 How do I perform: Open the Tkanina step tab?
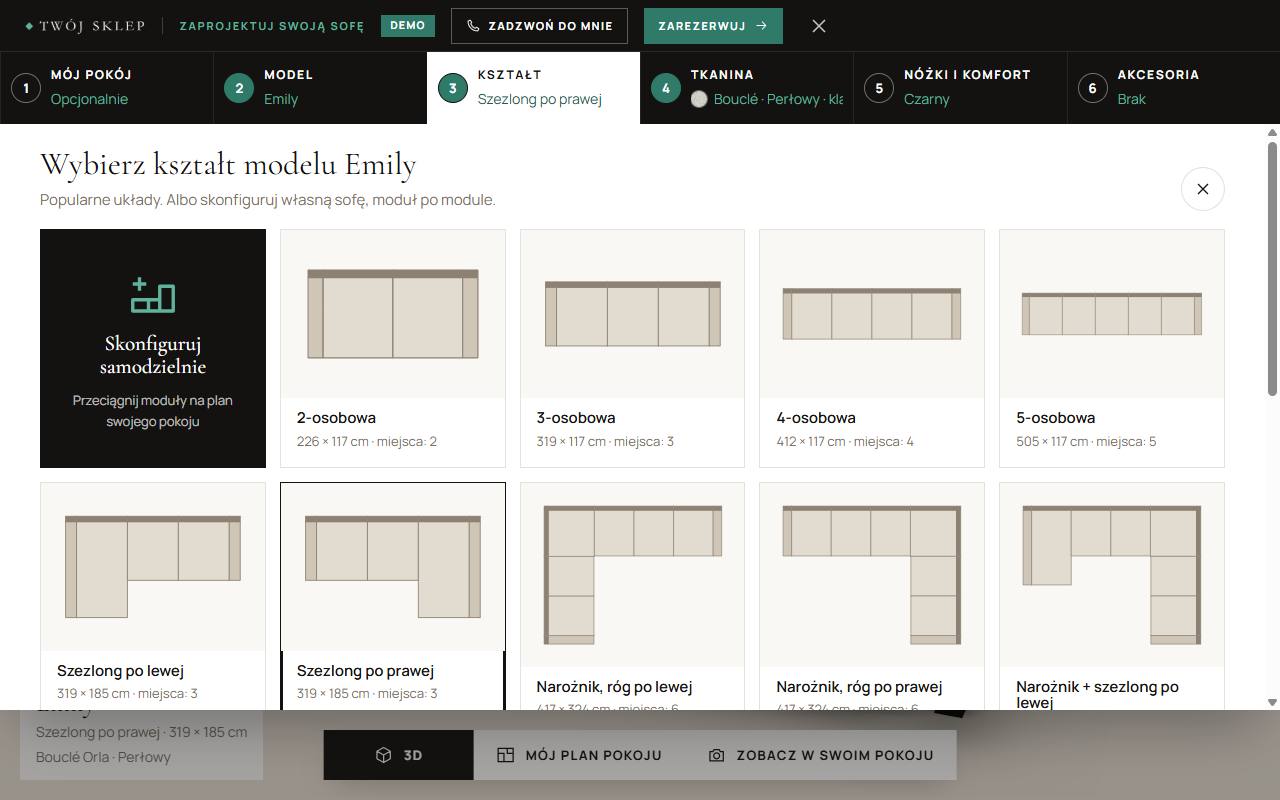[747, 88]
